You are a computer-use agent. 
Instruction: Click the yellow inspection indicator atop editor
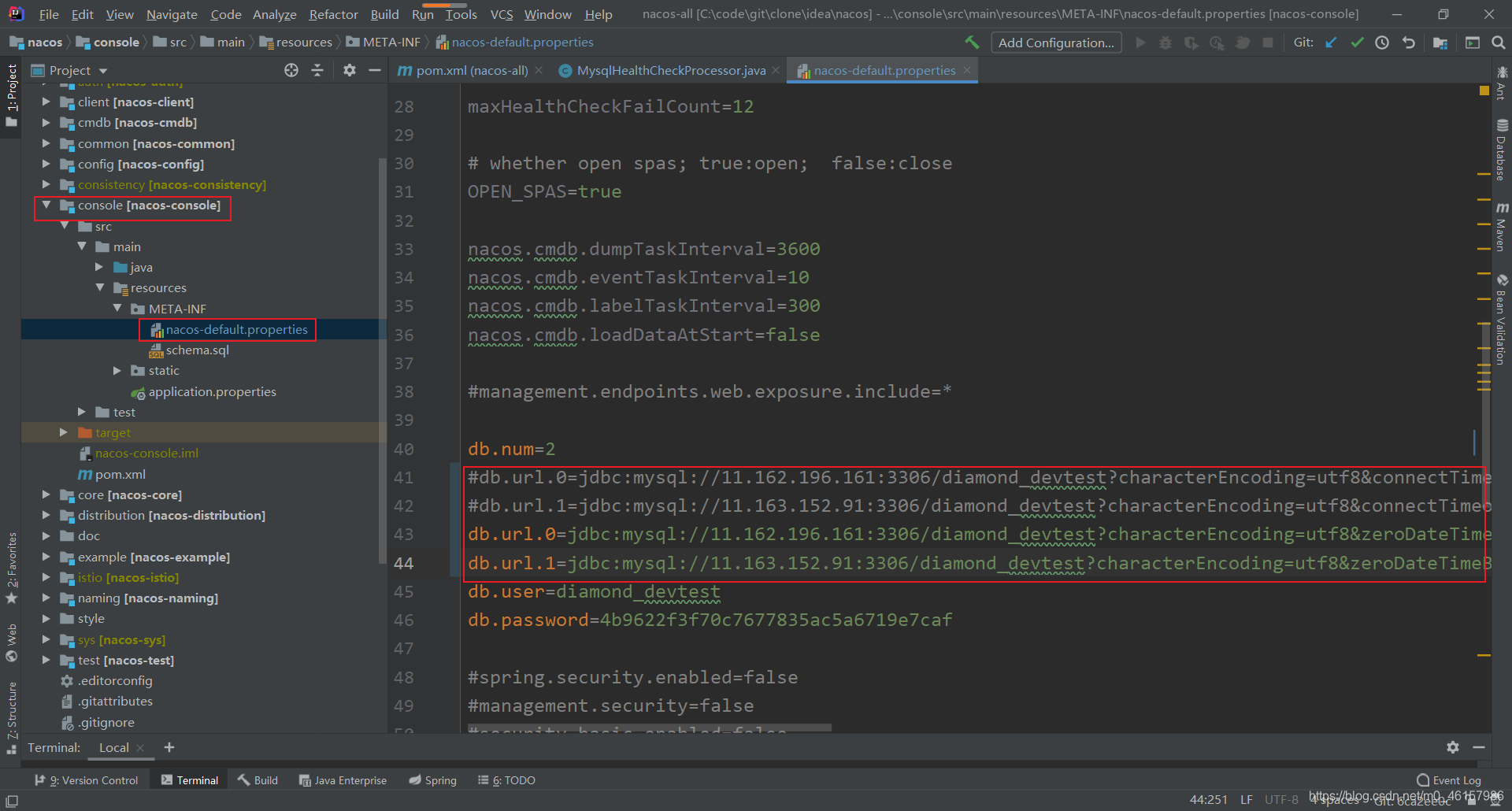click(x=1484, y=91)
